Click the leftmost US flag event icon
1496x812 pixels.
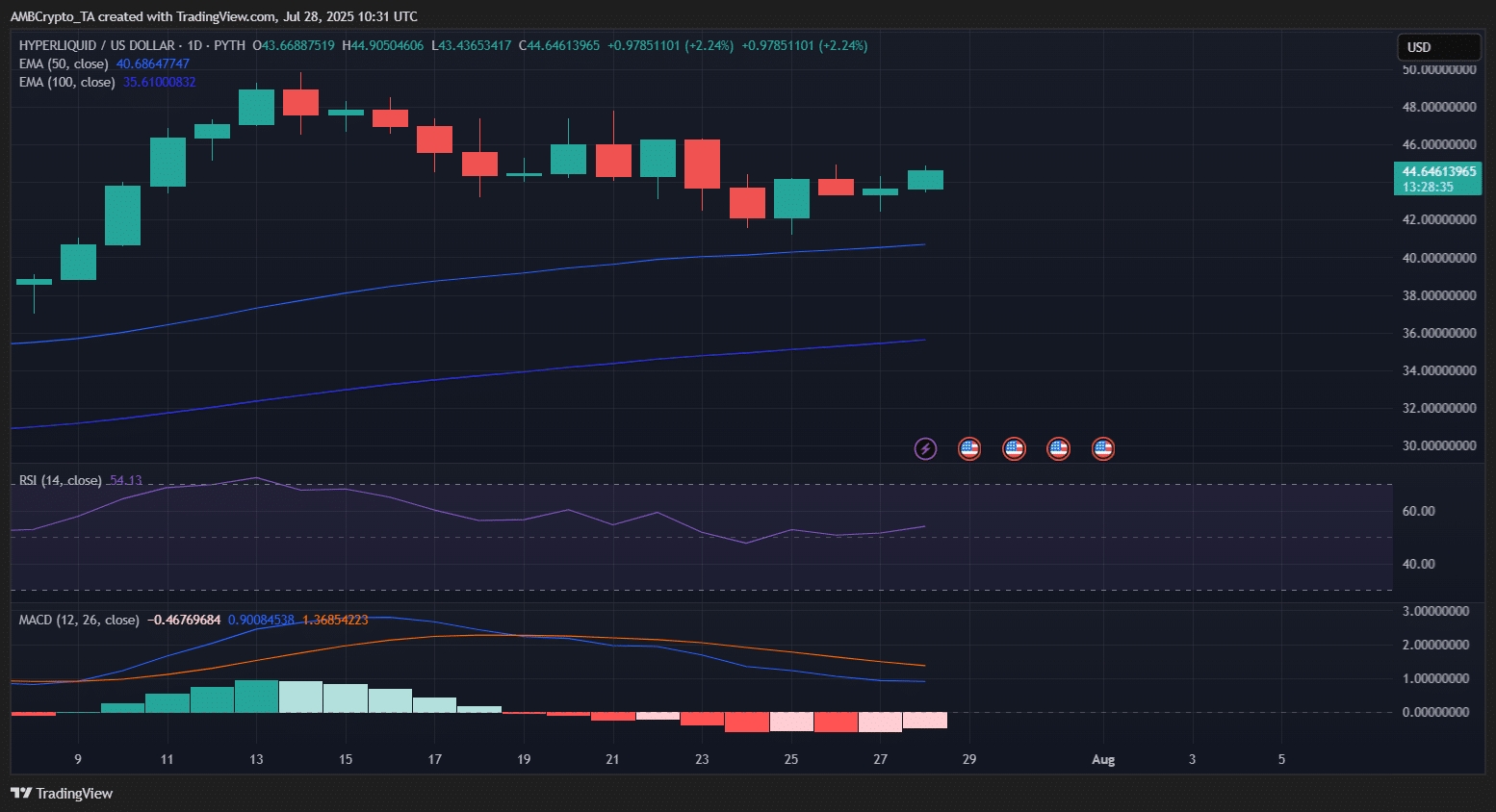tap(969, 448)
